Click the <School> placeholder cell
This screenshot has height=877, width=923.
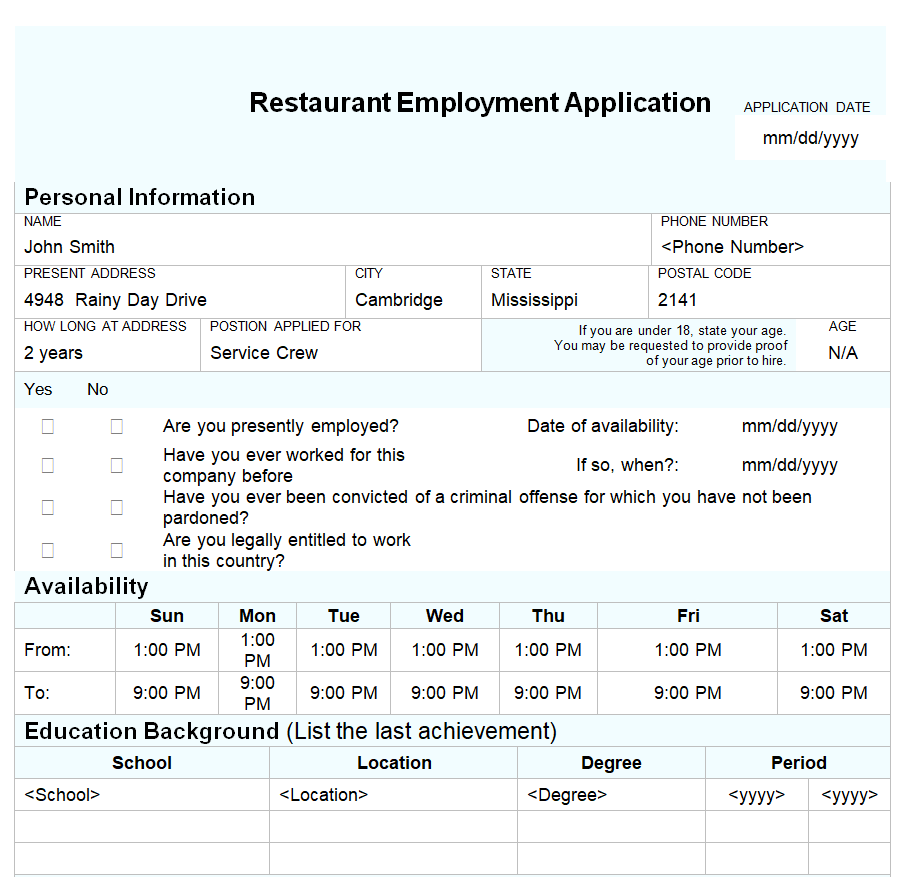coord(62,795)
